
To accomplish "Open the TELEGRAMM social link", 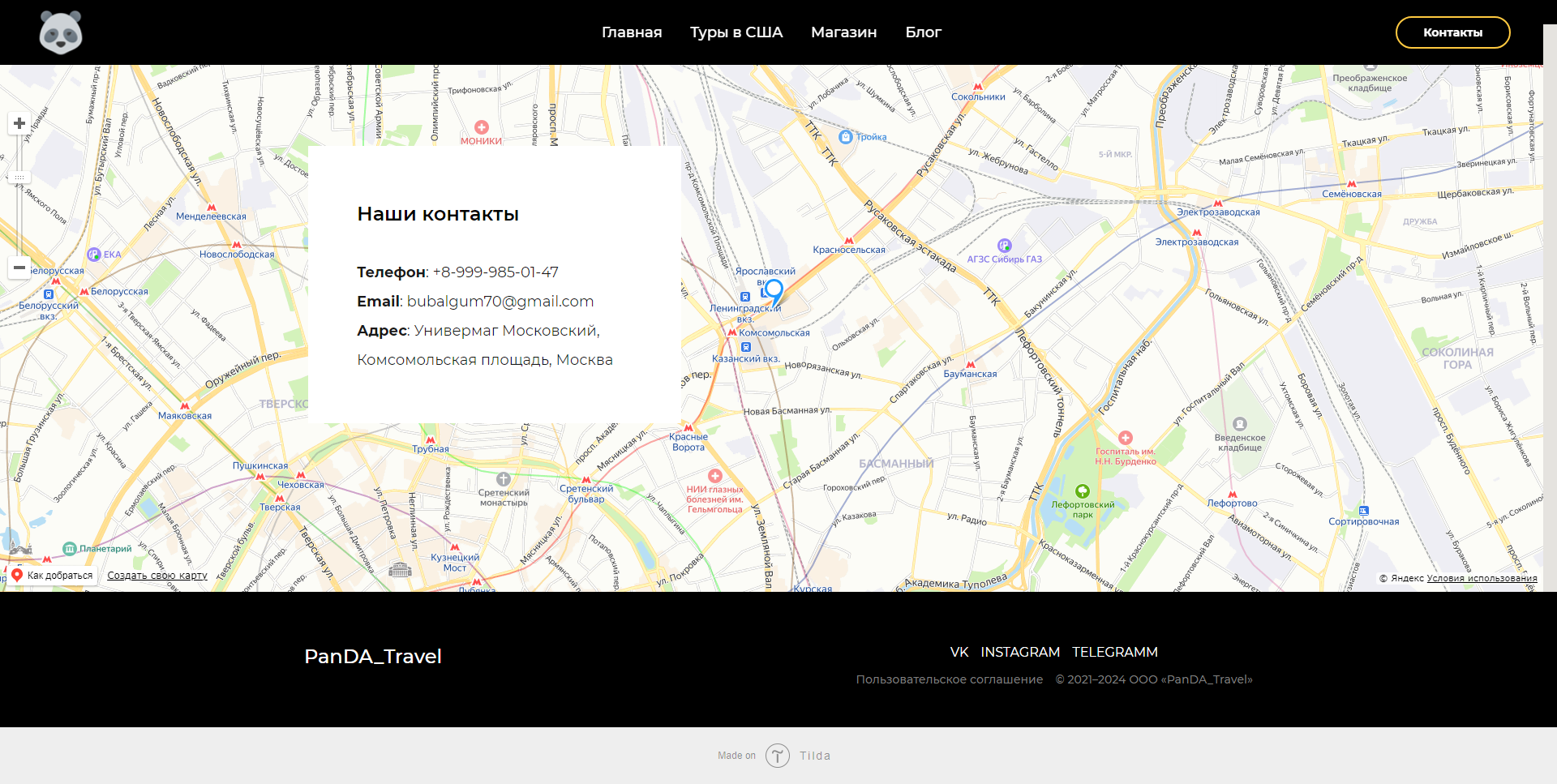I will click(1115, 652).
